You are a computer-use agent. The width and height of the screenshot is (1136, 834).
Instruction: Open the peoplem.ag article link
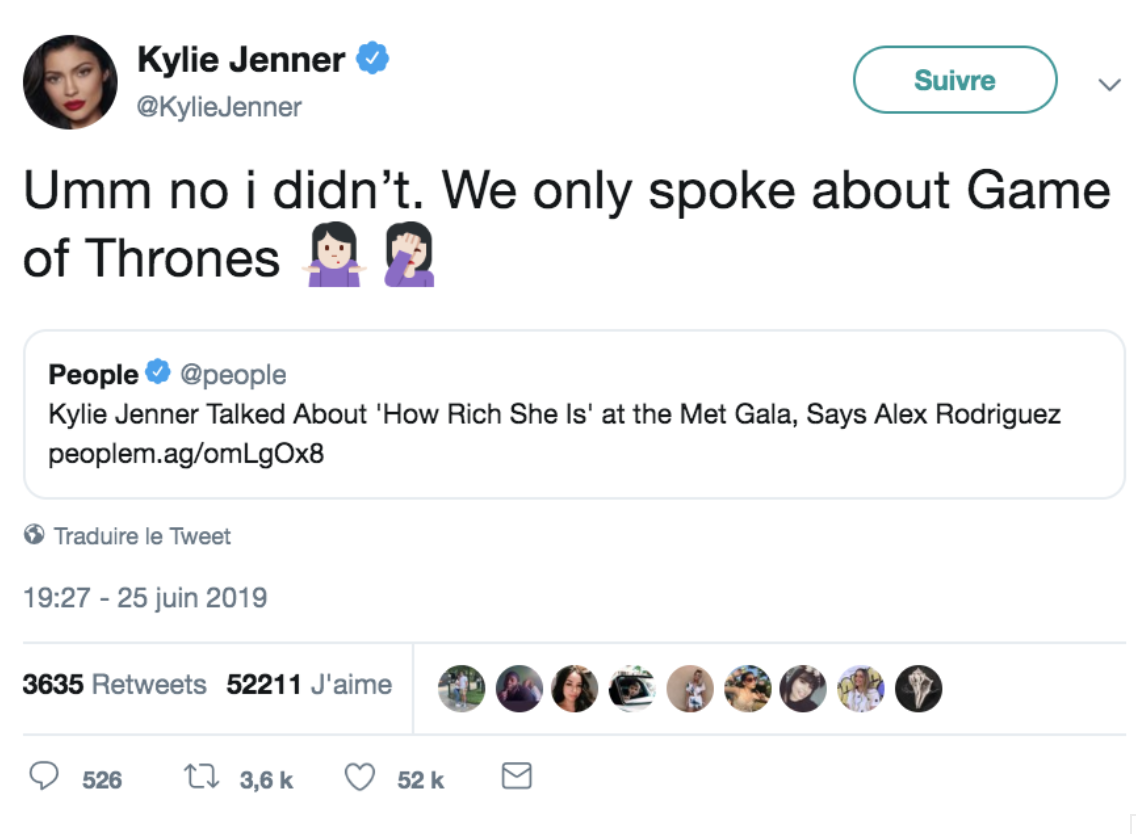point(186,455)
